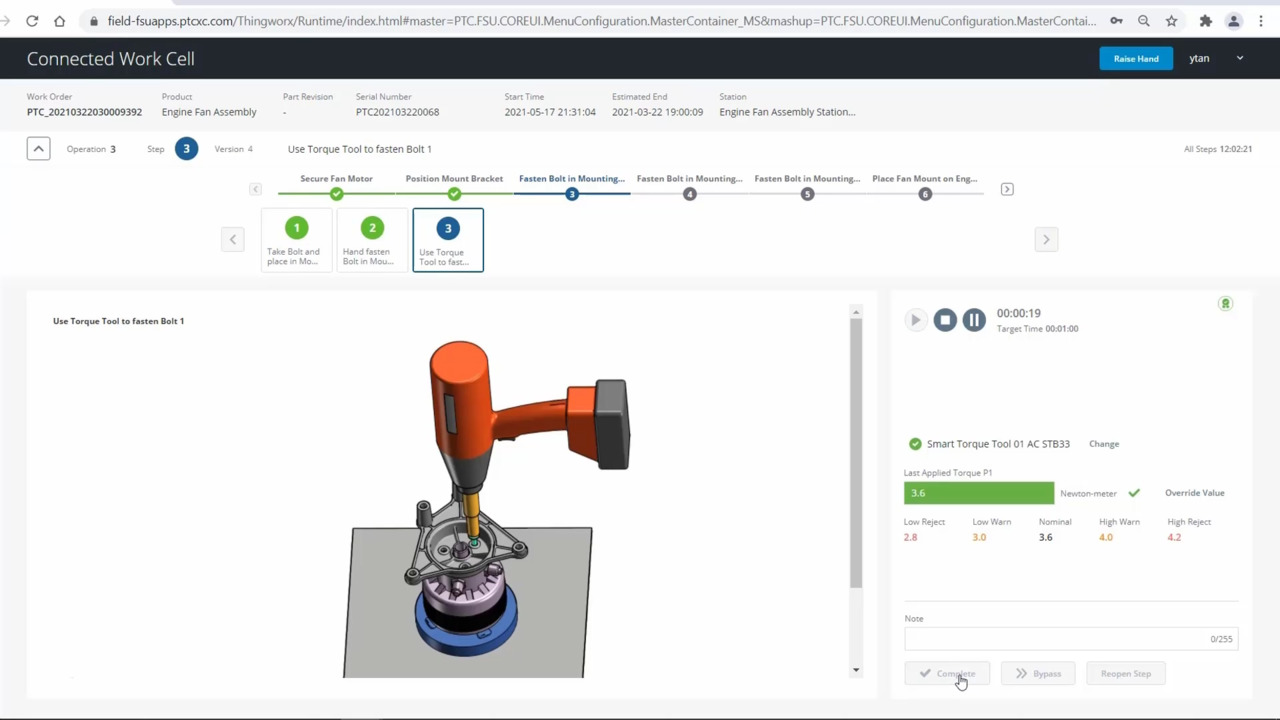The height and width of the screenshot is (720, 1280).
Task: Click the green quality badge icon
Action: pyautogui.click(x=1225, y=303)
